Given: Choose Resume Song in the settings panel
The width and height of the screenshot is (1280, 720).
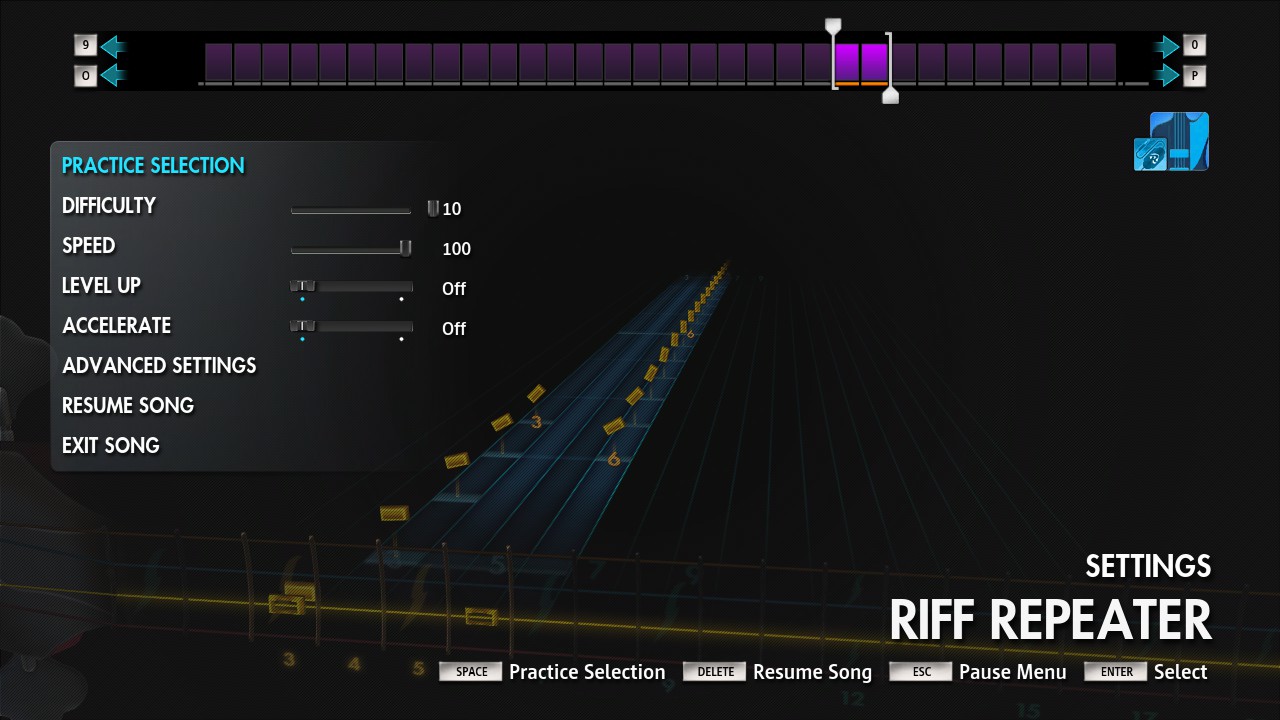Looking at the screenshot, I should coord(128,406).
